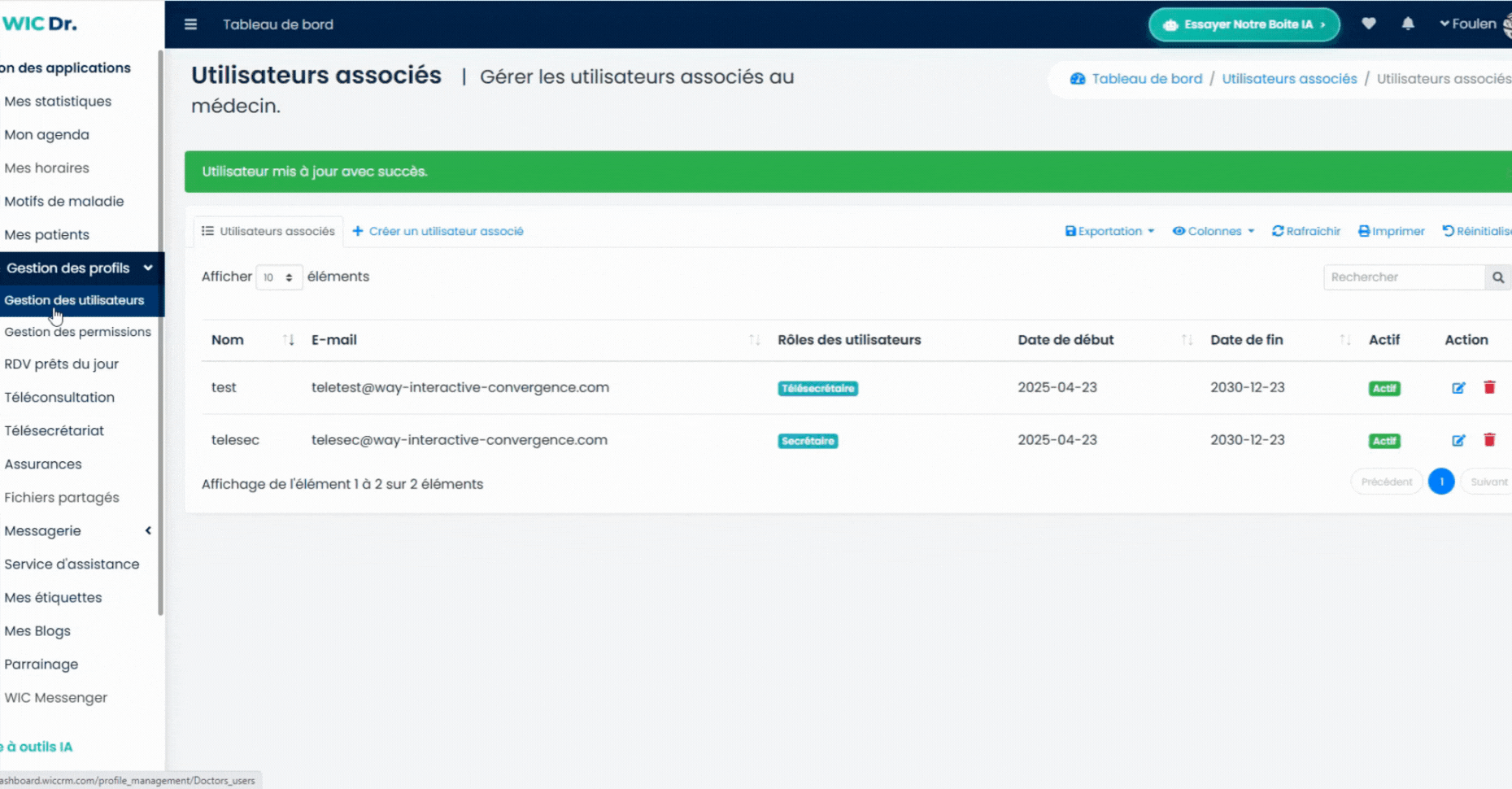
Task: Click the WIC Dr. logo
Action: (40, 24)
